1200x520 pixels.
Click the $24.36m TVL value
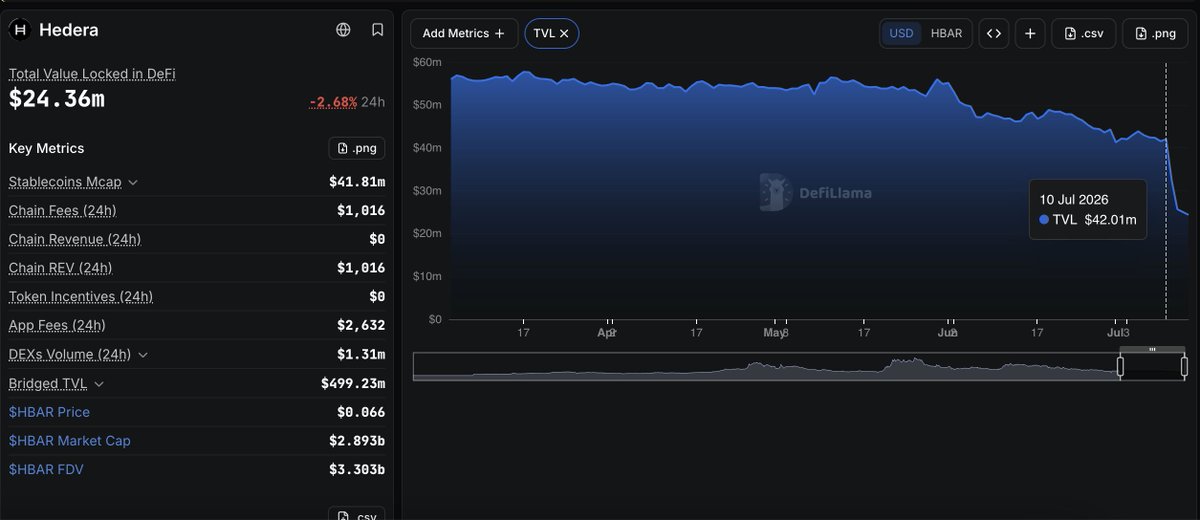tap(57, 99)
